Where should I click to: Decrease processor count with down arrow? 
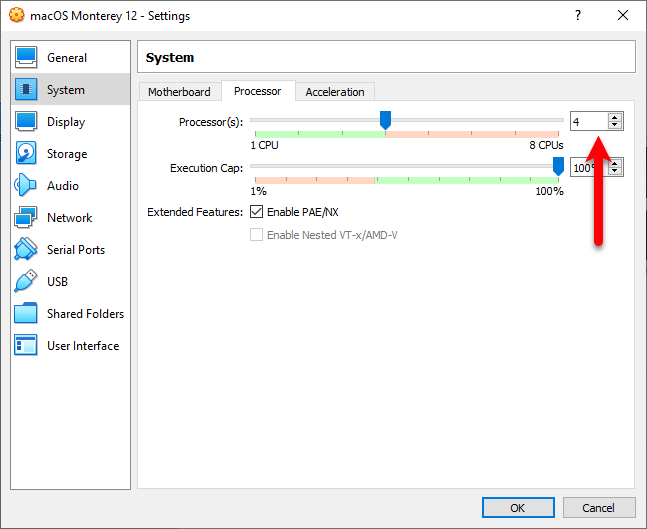(615, 125)
